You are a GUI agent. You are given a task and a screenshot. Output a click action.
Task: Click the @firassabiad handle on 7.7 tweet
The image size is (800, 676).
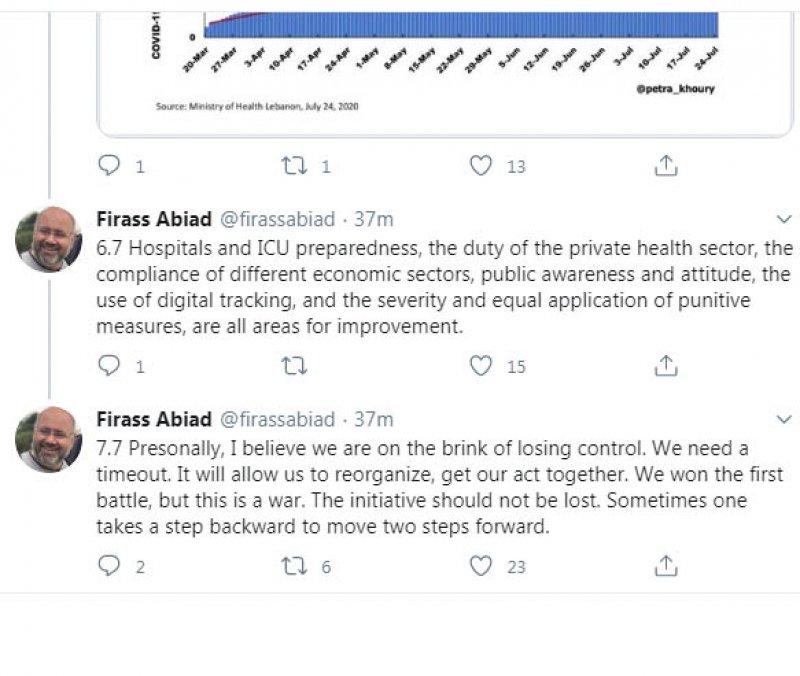pos(277,419)
